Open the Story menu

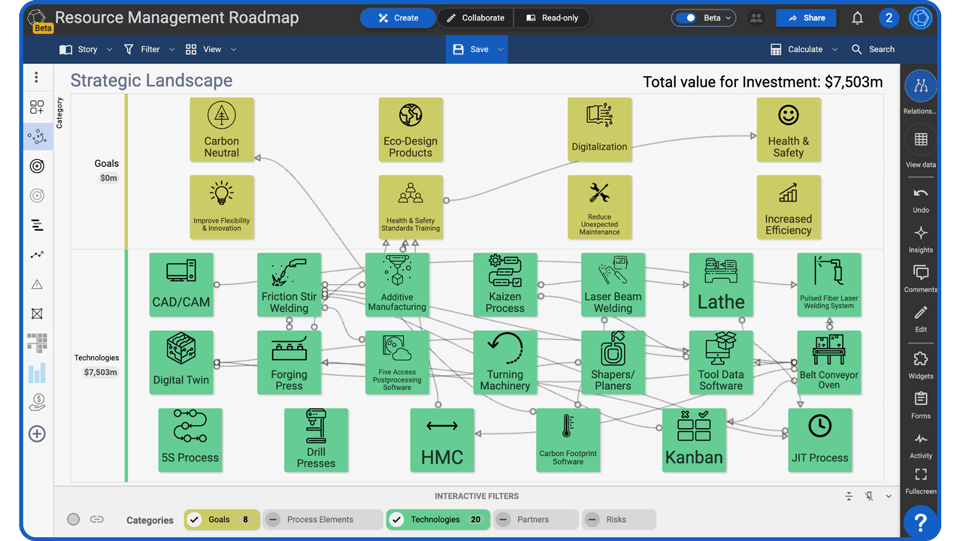(86, 49)
